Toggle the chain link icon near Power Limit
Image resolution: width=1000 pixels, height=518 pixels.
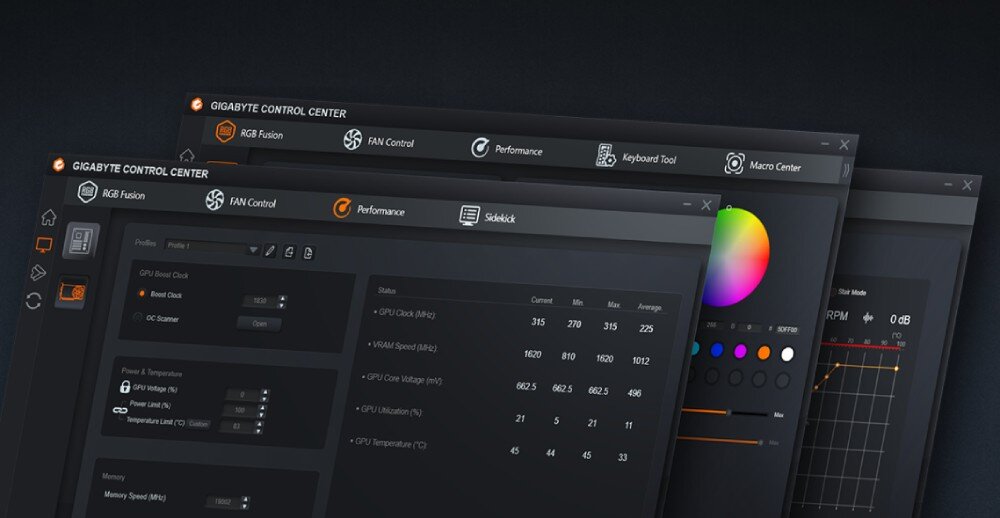point(120,410)
